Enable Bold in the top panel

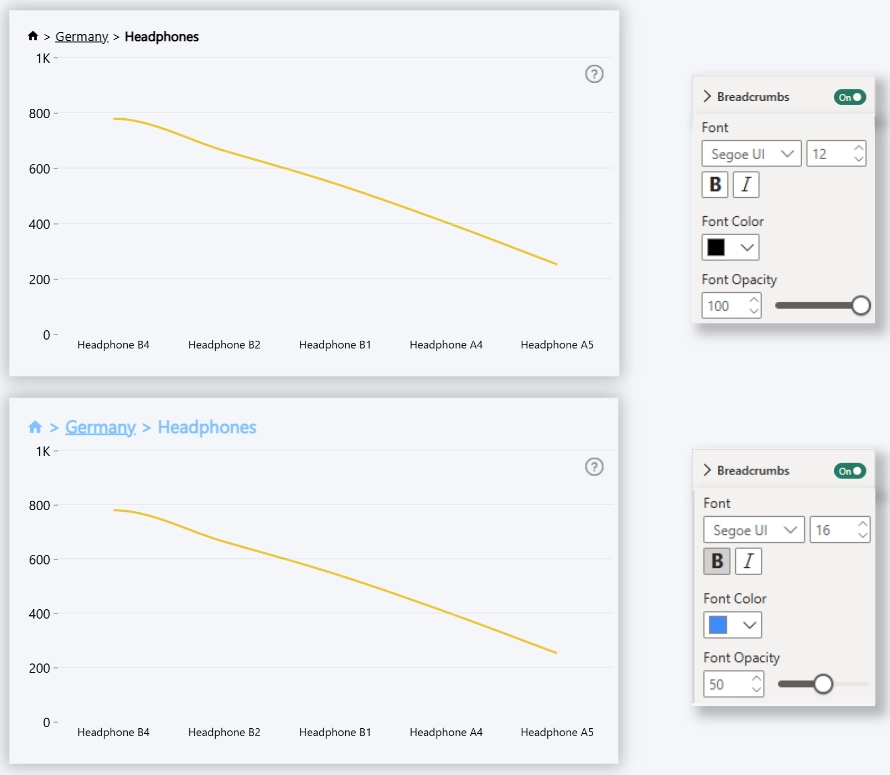(715, 185)
